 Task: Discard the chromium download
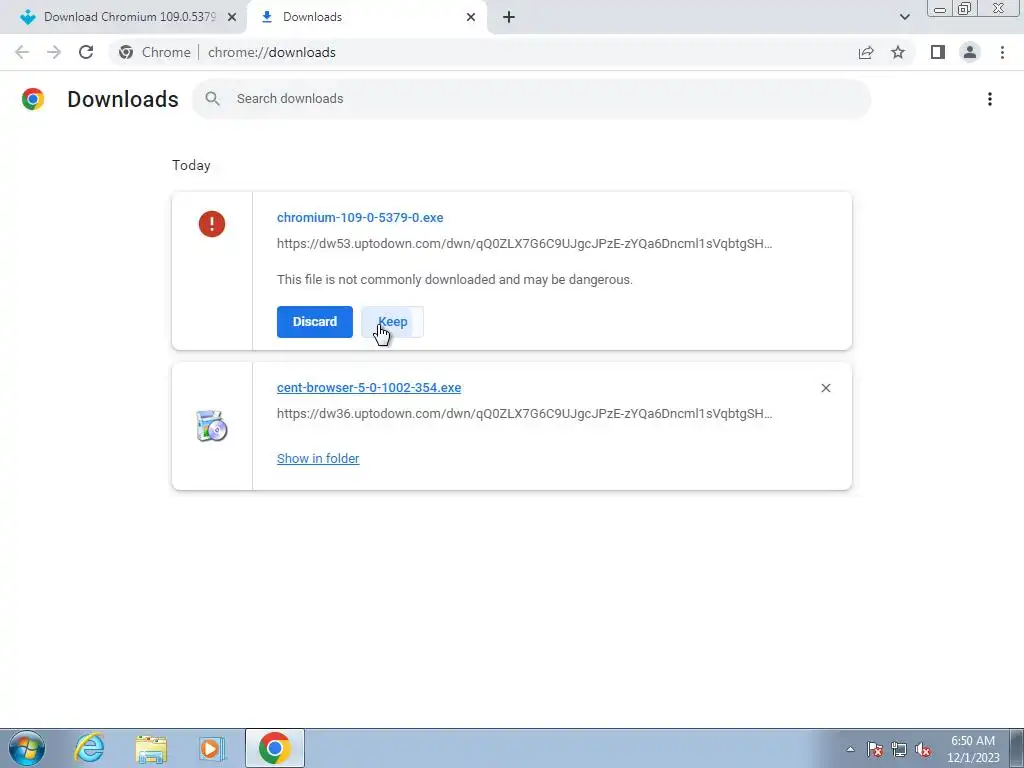[x=315, y=322]
